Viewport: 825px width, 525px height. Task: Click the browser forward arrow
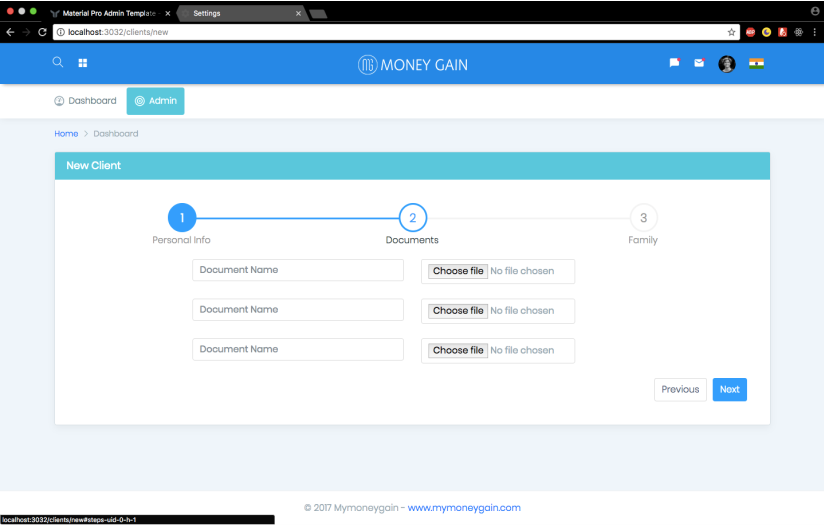(26, 32)
